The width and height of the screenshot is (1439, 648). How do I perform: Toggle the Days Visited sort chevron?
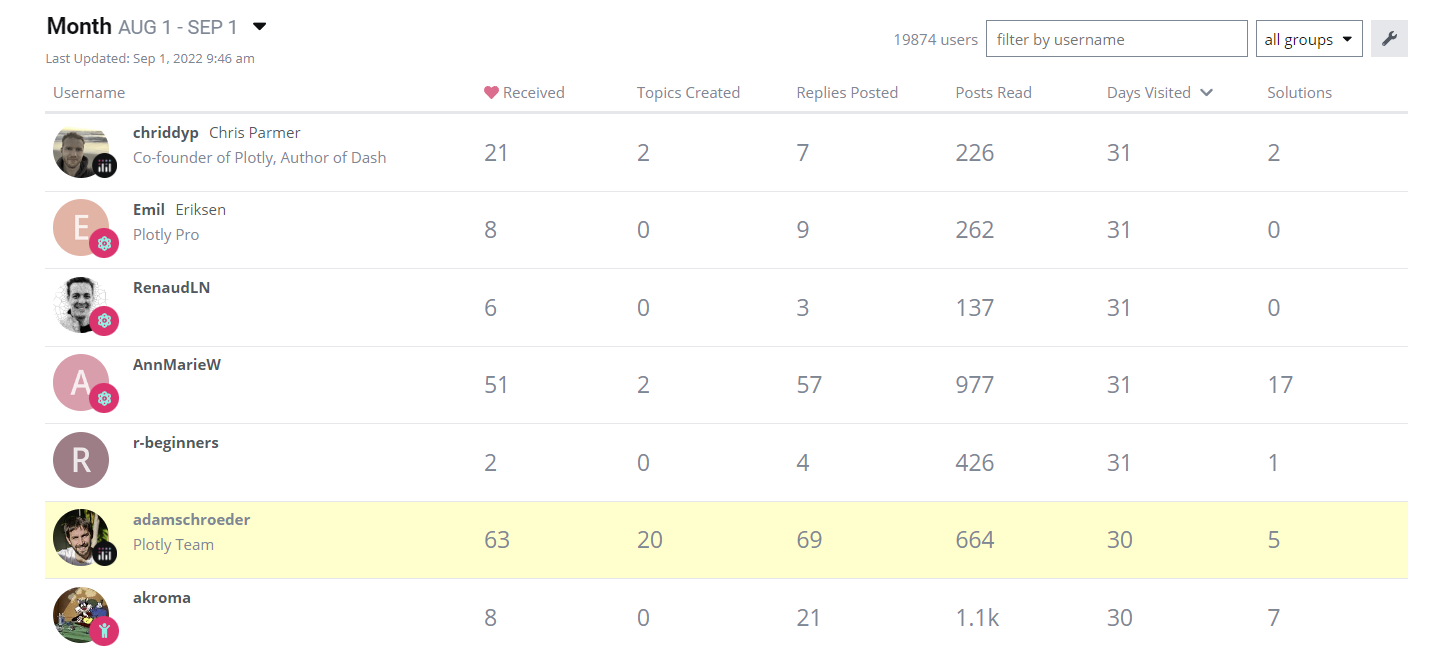click(1206, 93)
